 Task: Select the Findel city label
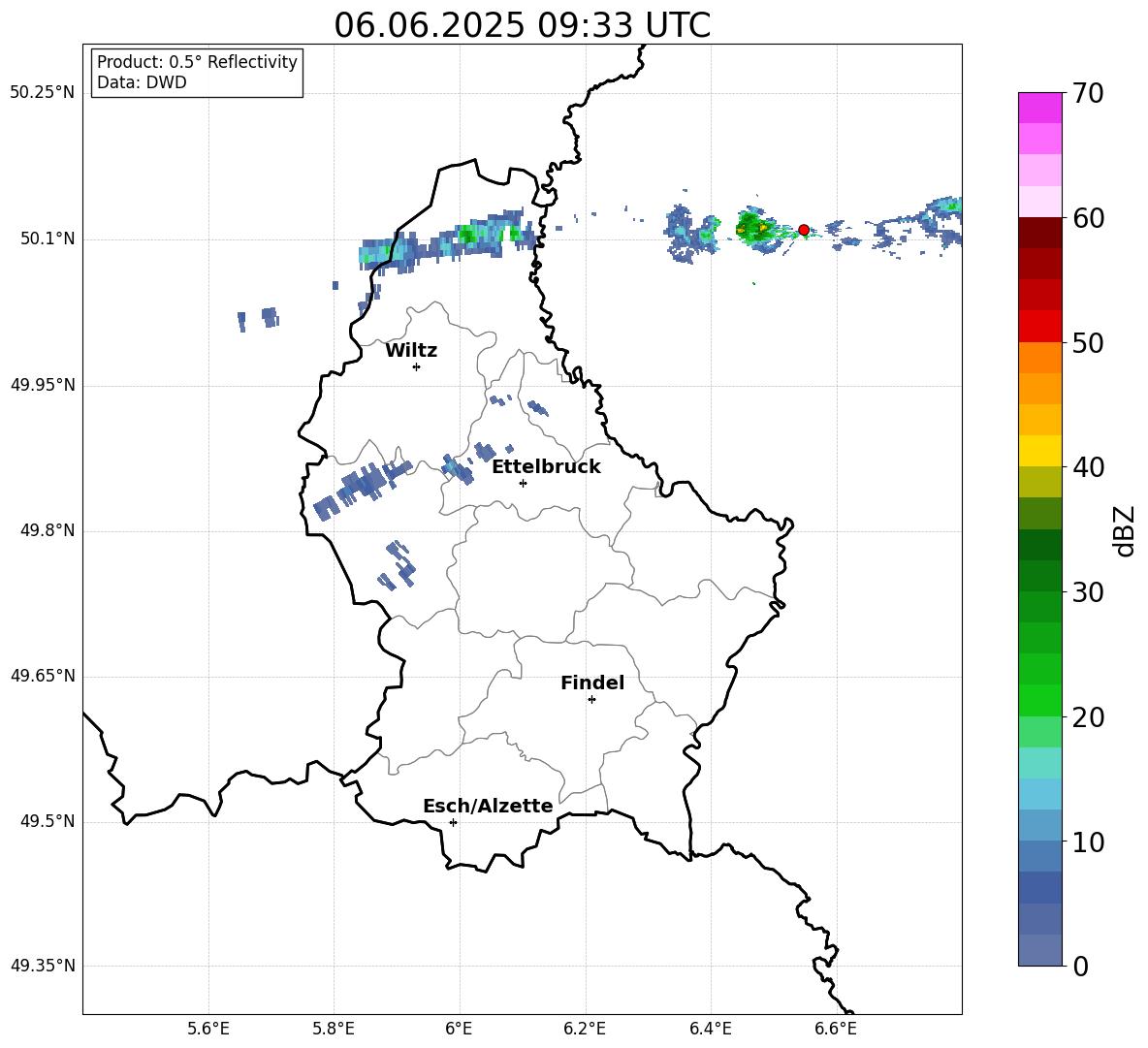pyautogui.click(x=592, y=683)
